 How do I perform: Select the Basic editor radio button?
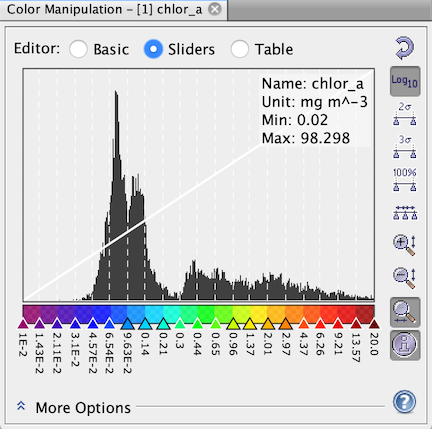[x=78, y=49]
